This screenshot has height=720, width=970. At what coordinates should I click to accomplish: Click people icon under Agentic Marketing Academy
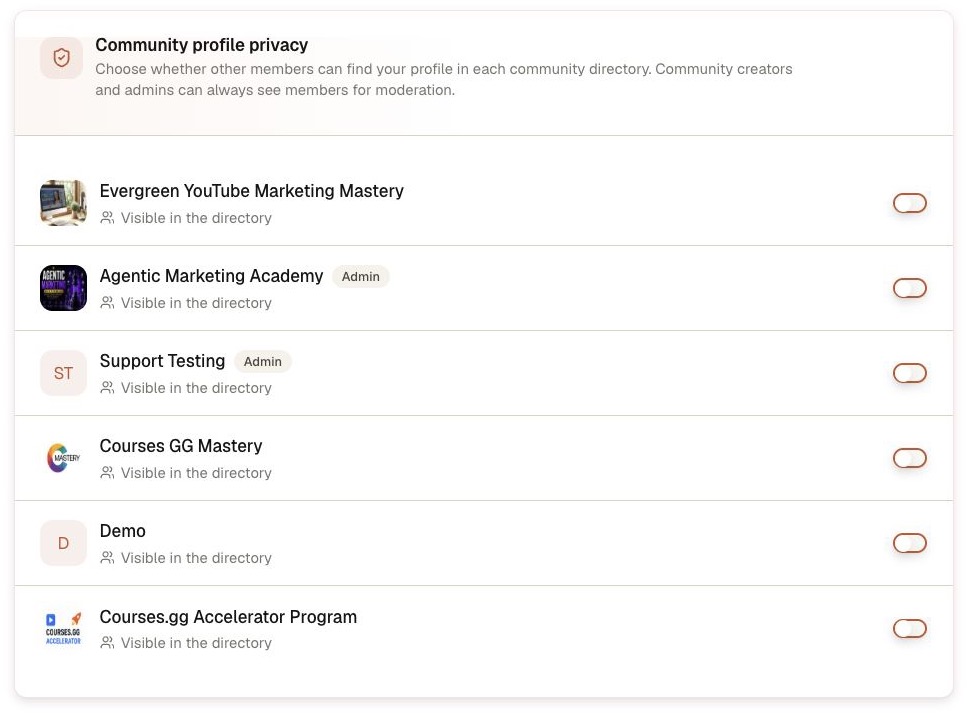[x=108, y=303]
